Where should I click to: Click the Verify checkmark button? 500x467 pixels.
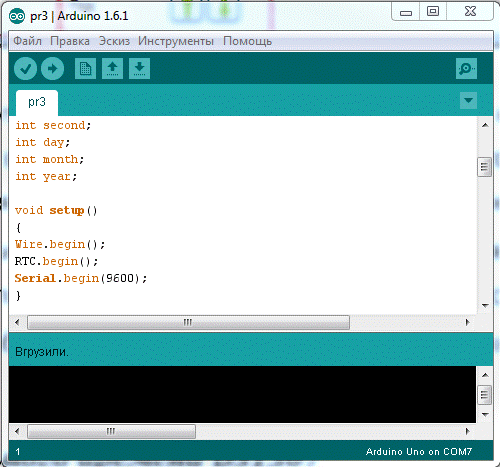click(25, 69)
